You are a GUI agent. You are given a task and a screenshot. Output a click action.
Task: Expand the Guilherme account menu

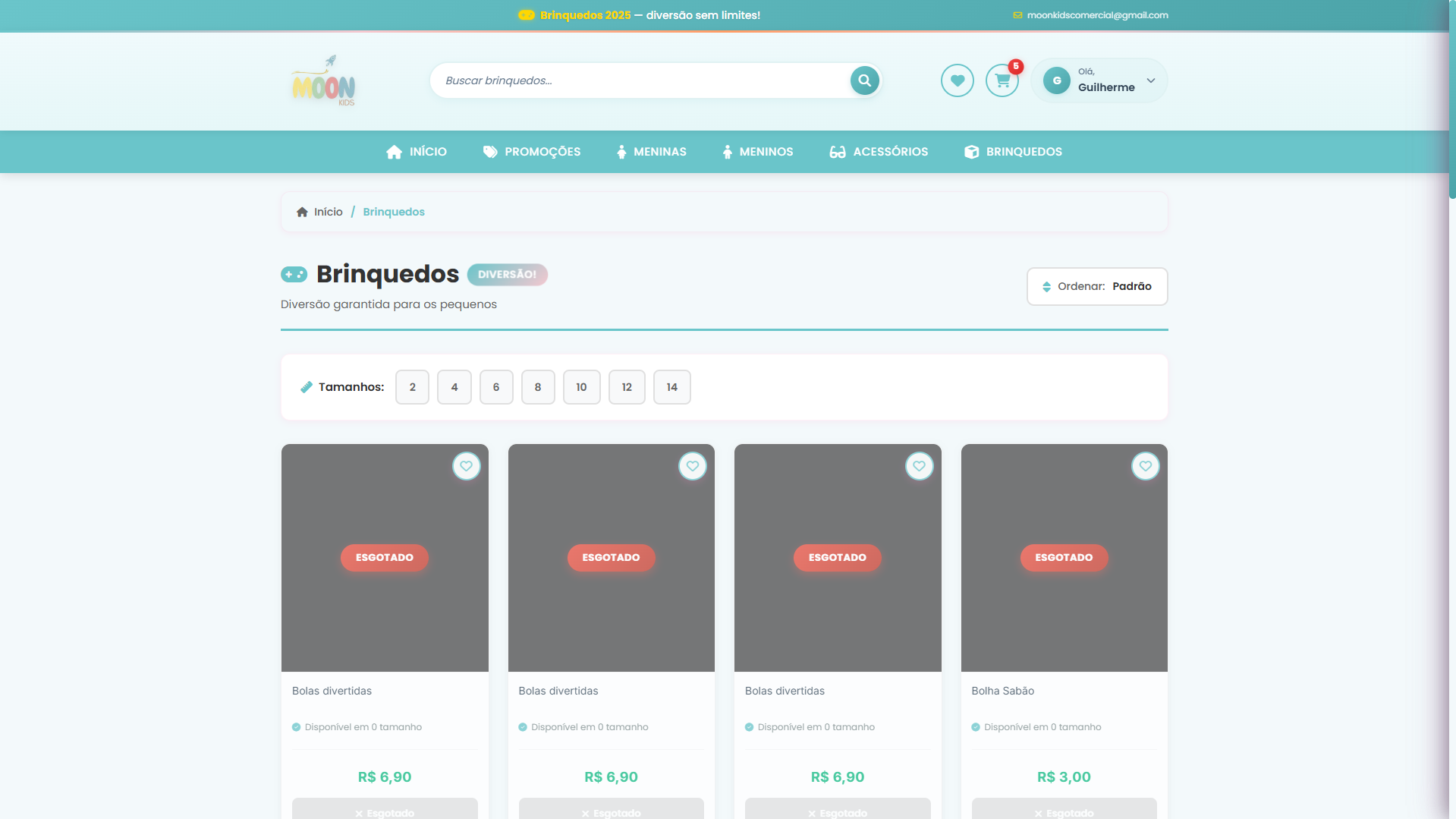[1105, 81]
